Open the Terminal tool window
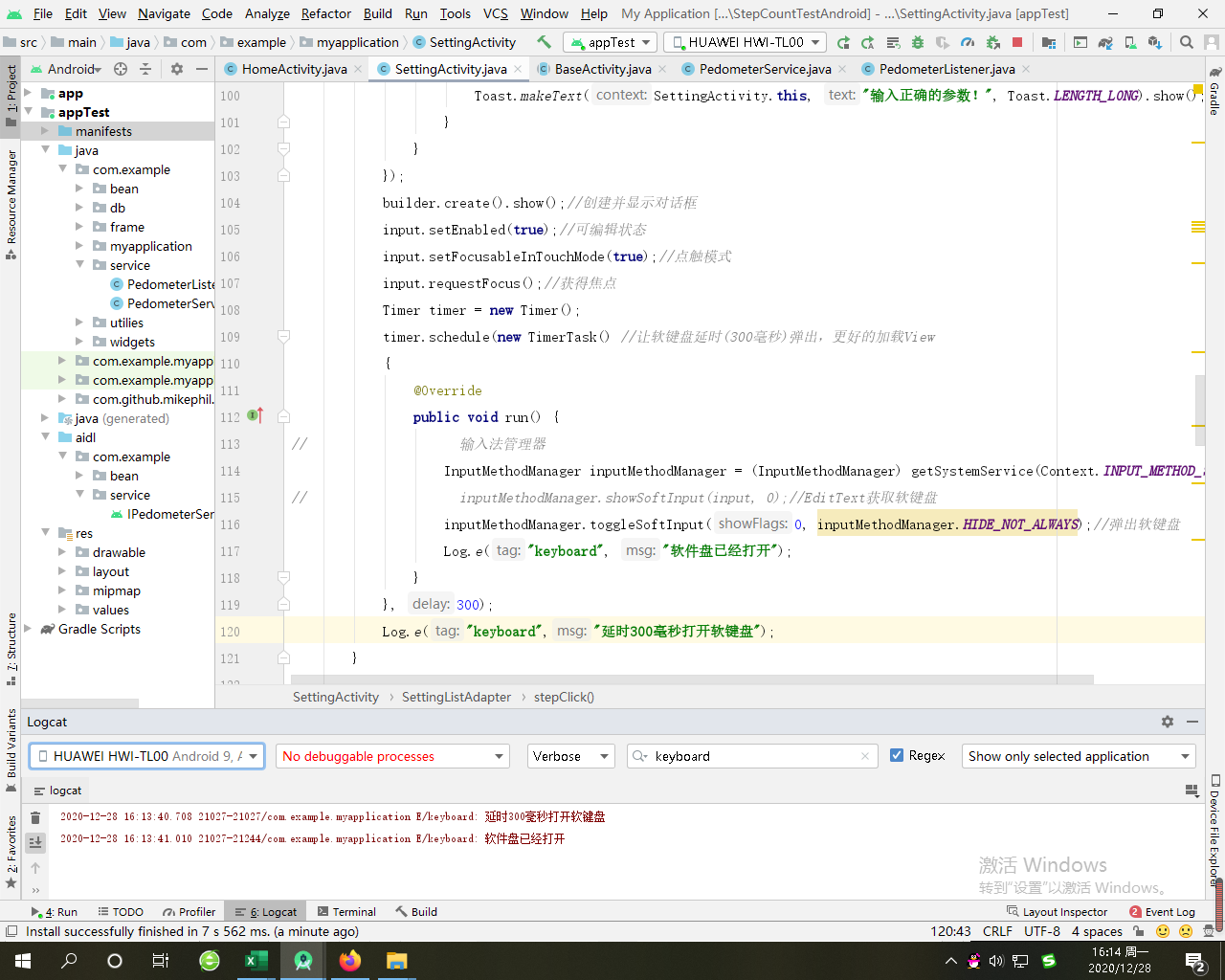Viewport: 1225px width, 980px height. (x=346, y=912)
